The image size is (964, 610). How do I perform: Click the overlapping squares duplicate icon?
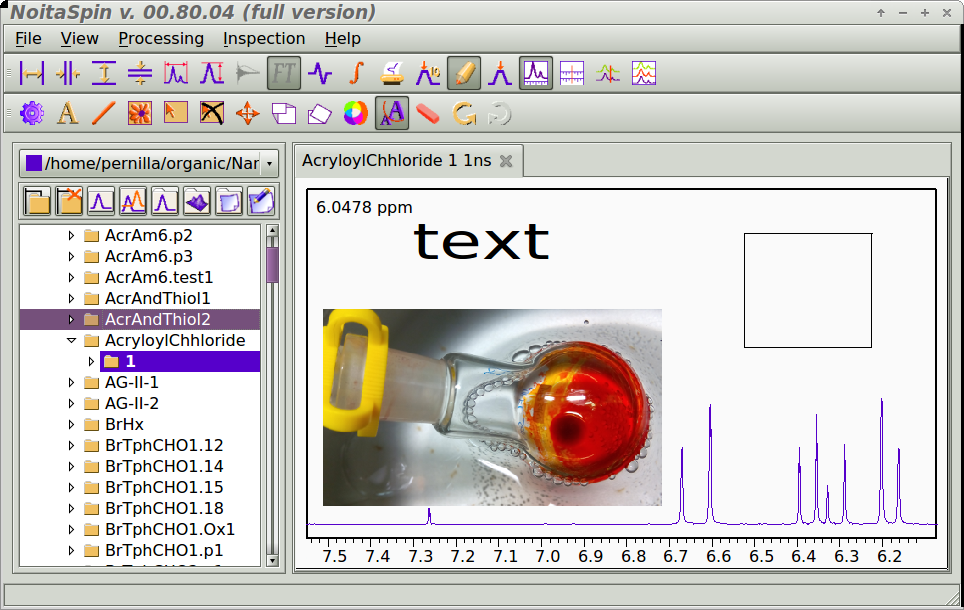[283, 114]
